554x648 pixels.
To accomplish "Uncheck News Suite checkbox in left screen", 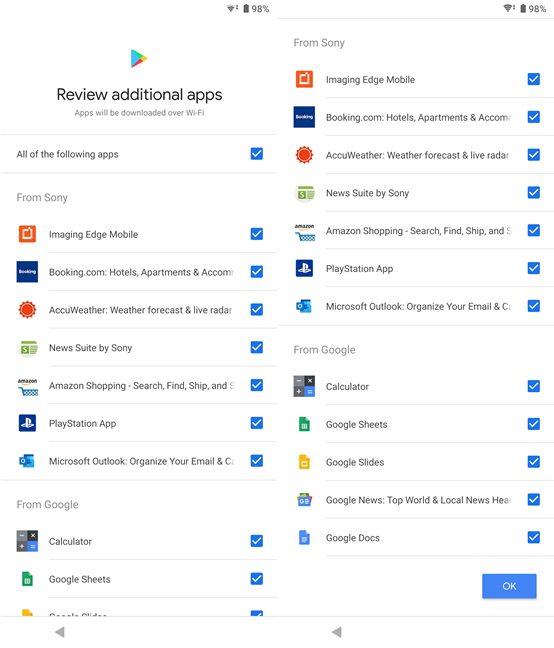I will click(x=257, y=347).
